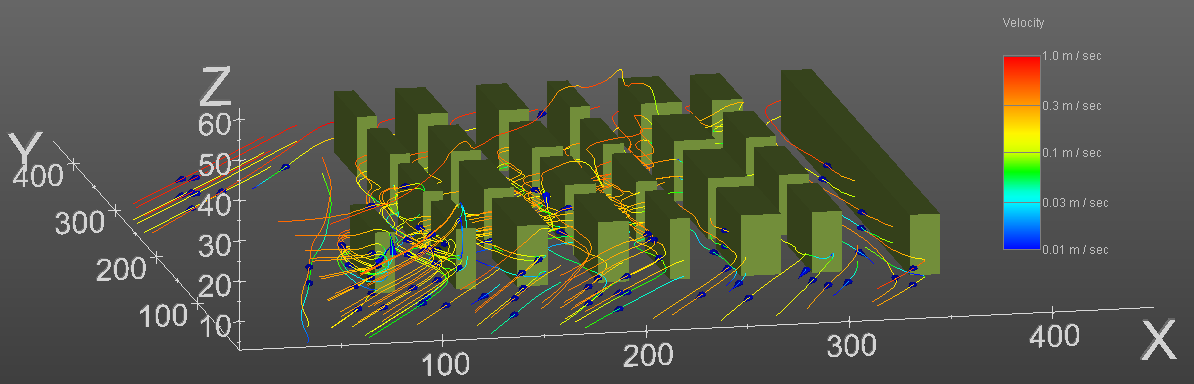Click the 300 tick on Y axis

click(79, 222)
